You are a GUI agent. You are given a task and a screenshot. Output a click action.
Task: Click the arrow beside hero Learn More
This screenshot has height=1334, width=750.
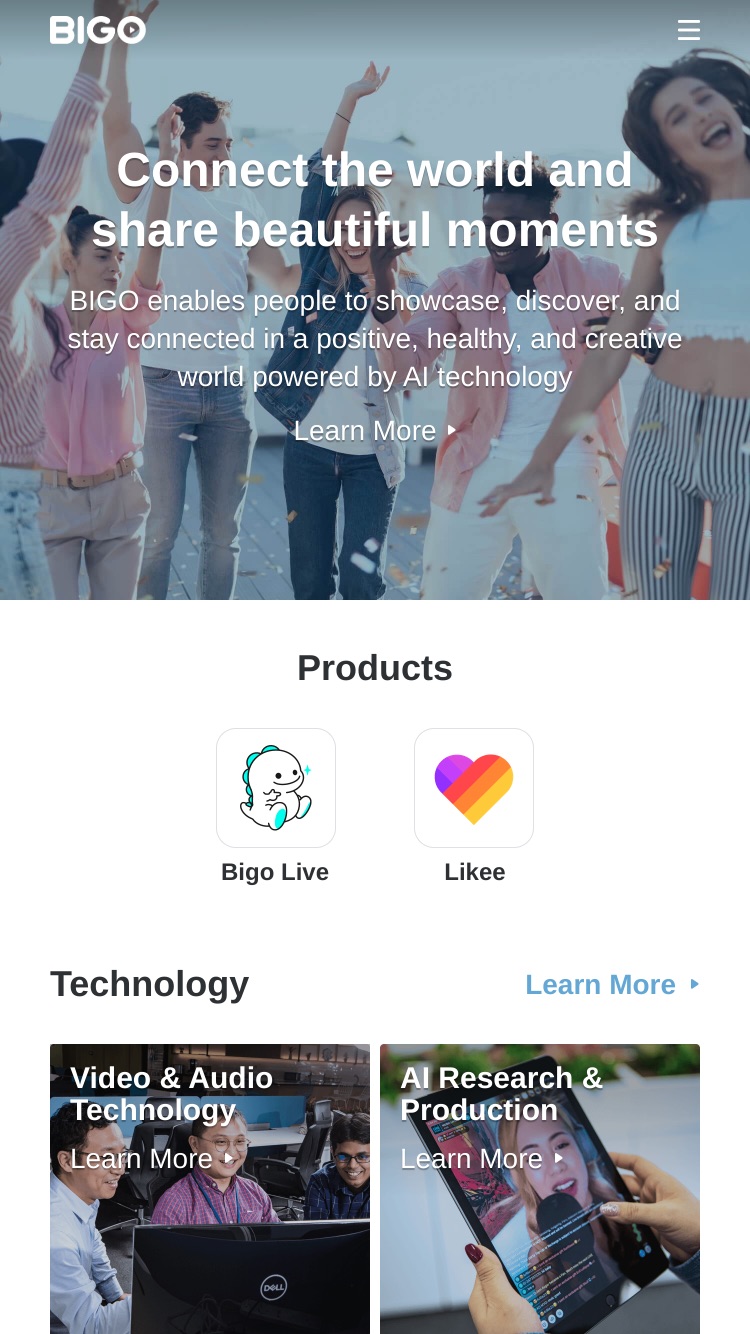click(452, 430)
